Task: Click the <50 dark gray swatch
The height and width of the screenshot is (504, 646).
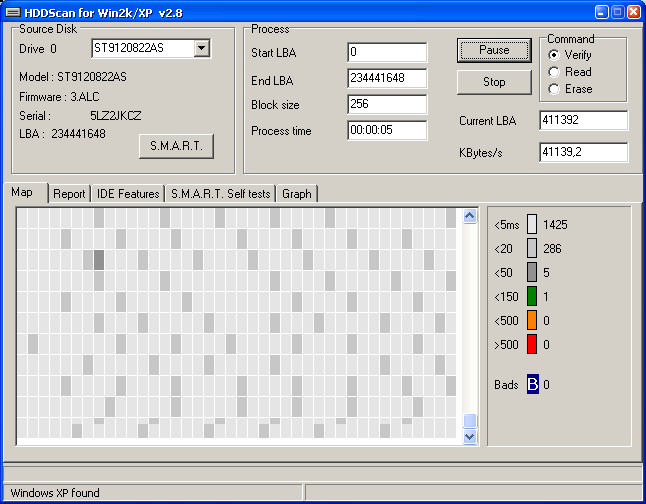Action: 532,272
